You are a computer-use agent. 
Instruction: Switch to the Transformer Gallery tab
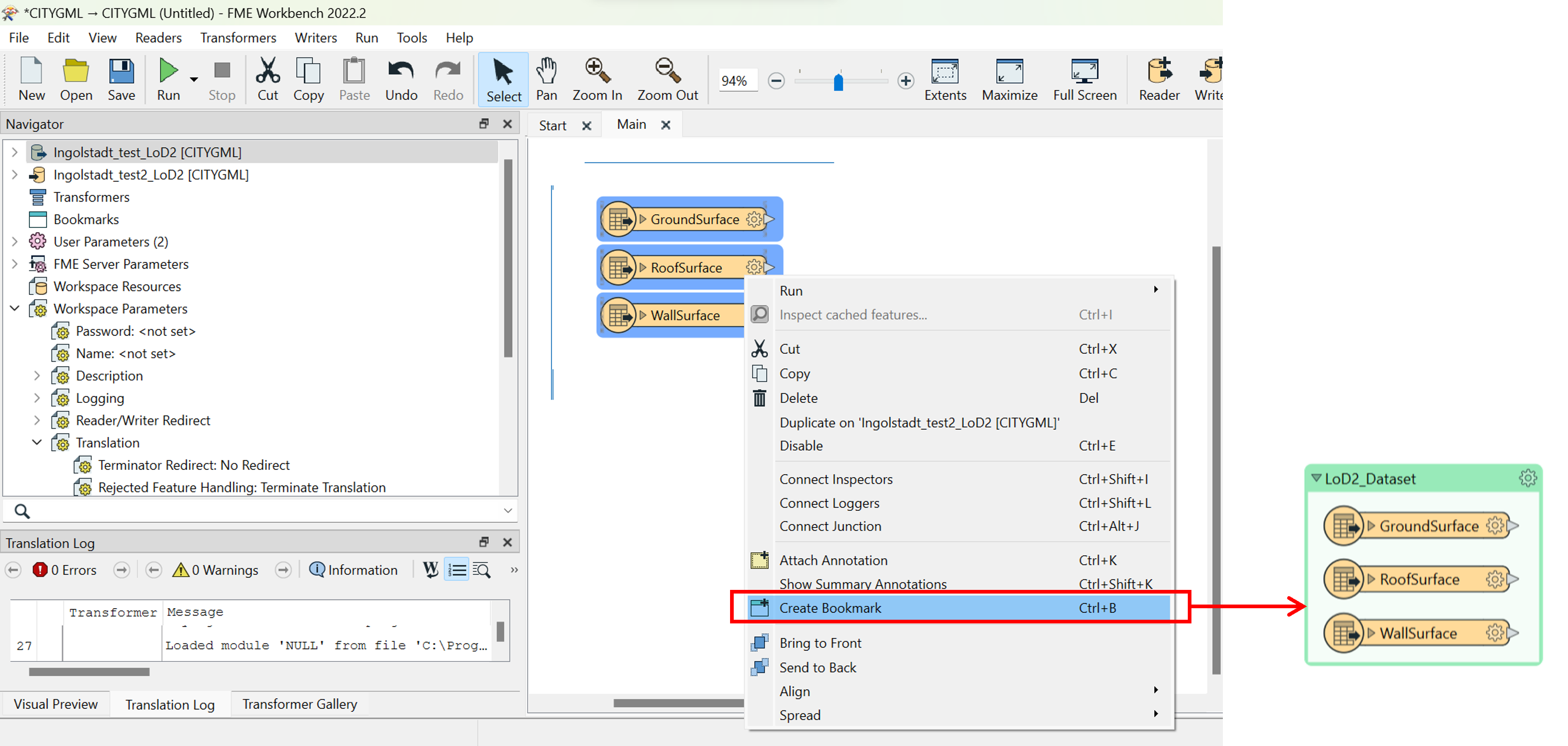point(300,704)
